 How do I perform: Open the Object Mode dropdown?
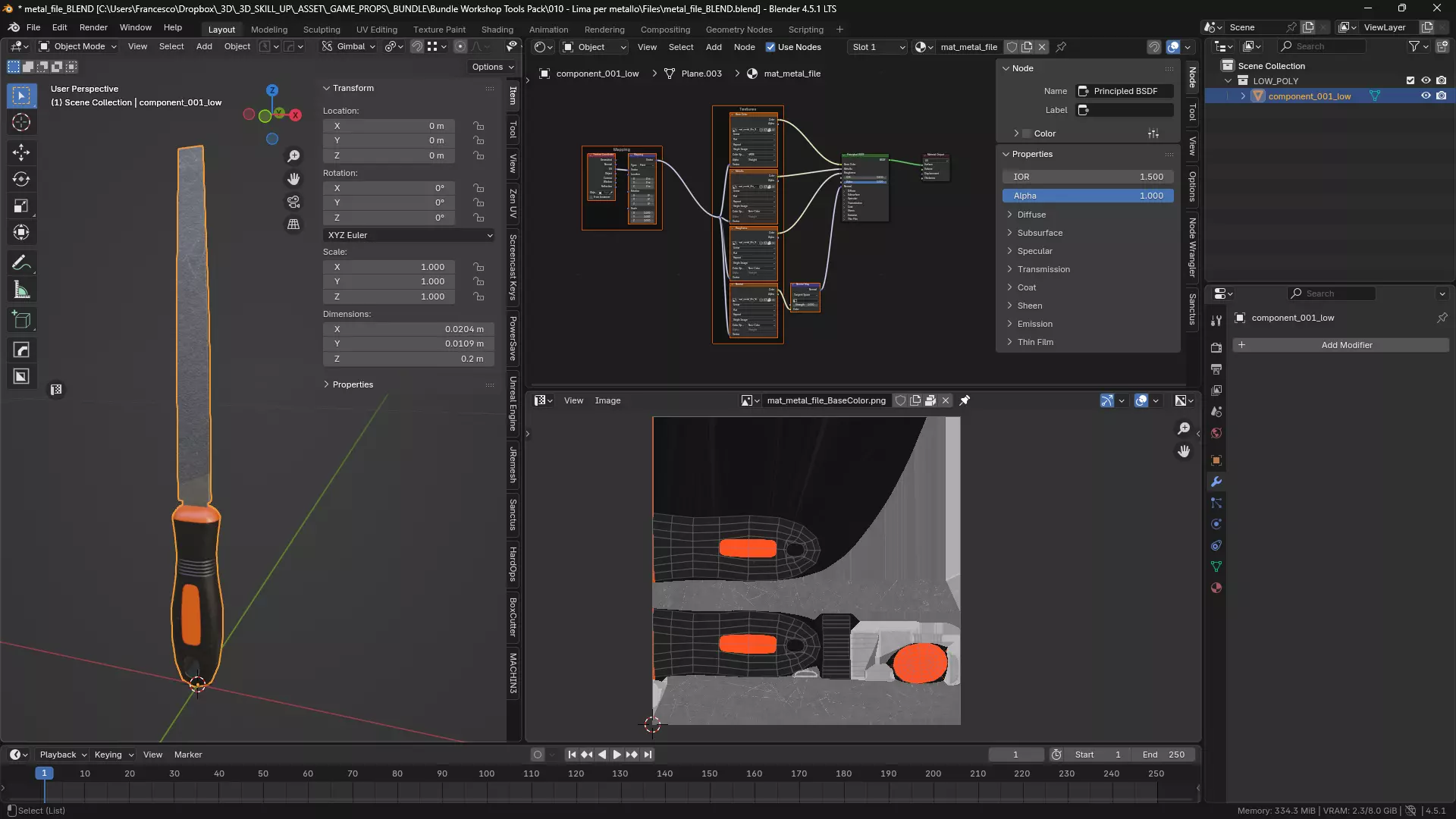(x=78, y=46)
